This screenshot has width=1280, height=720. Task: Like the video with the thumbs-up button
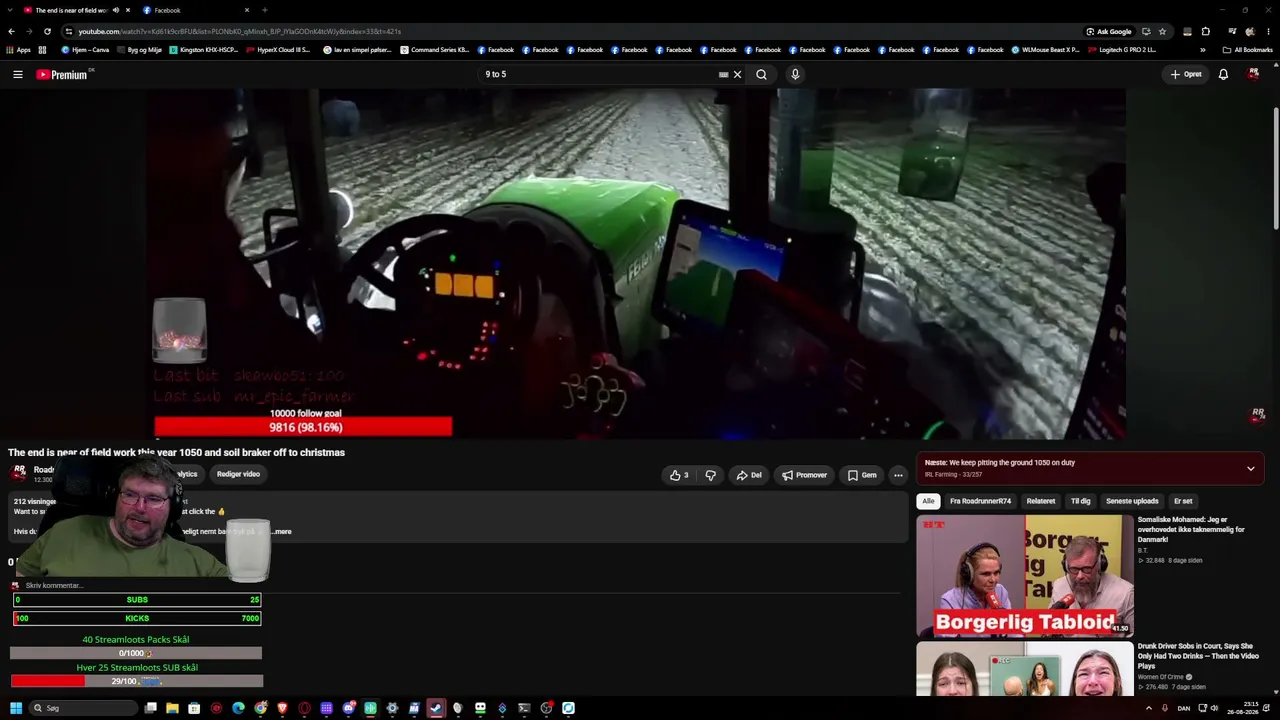(x=679, y=475)
